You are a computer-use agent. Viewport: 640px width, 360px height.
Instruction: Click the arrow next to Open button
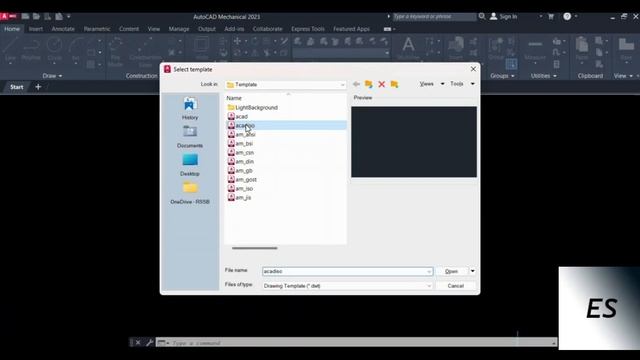coord(472,271)
